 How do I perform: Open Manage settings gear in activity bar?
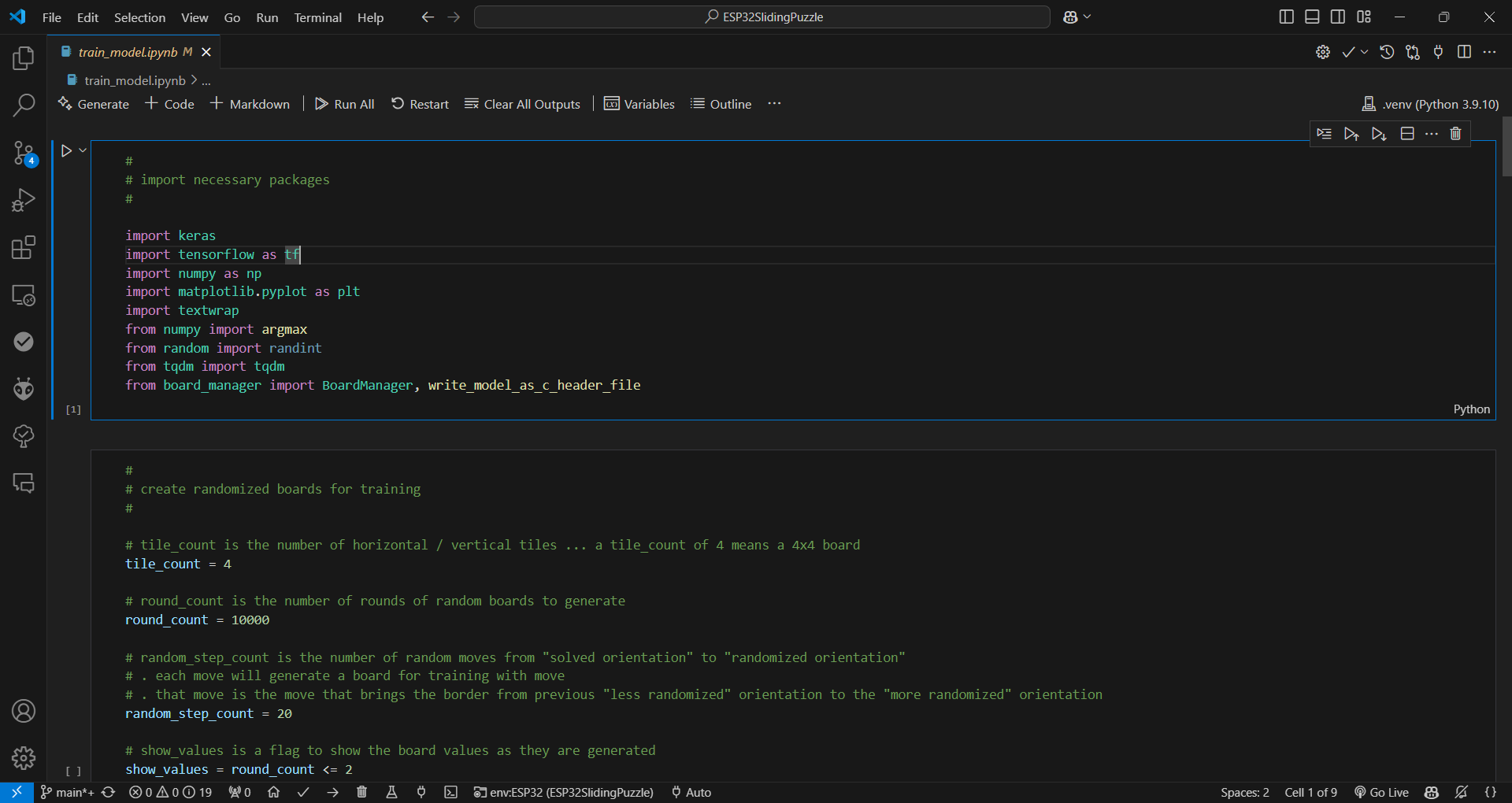click(x=24, y=758)
